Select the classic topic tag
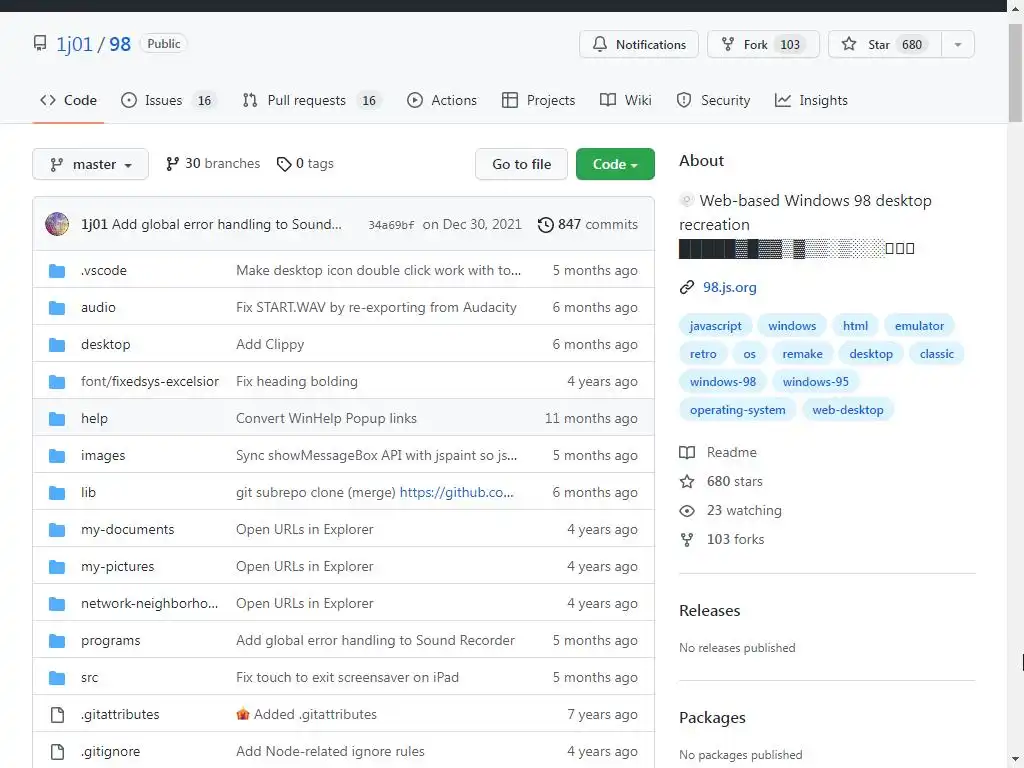1024x768 pixels. (936, 354)
